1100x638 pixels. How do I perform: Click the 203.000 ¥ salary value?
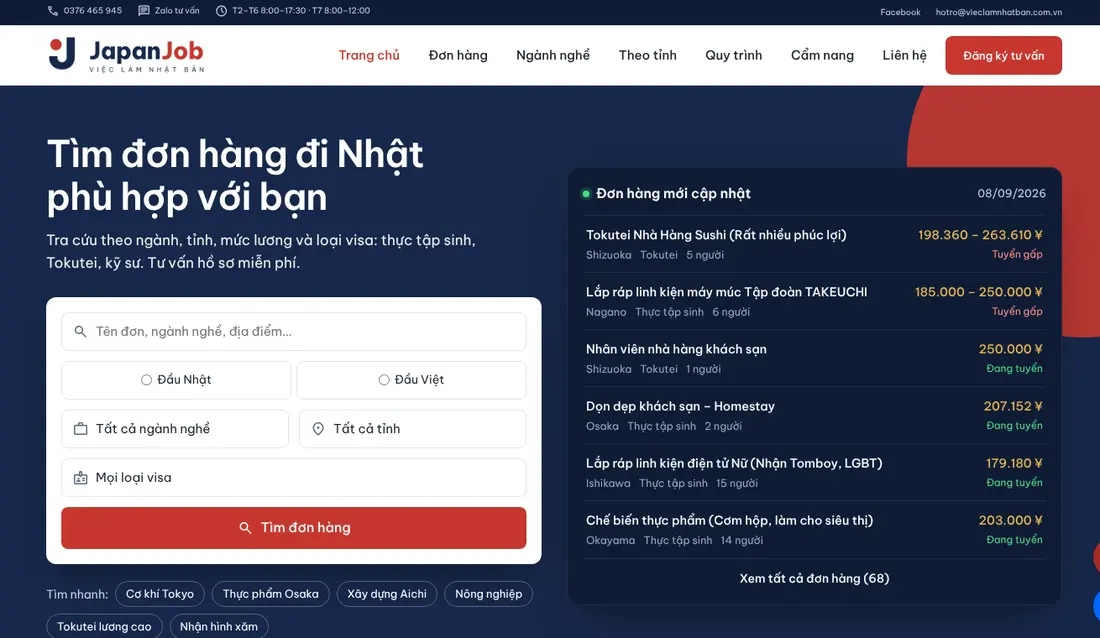coord(1010,520)
